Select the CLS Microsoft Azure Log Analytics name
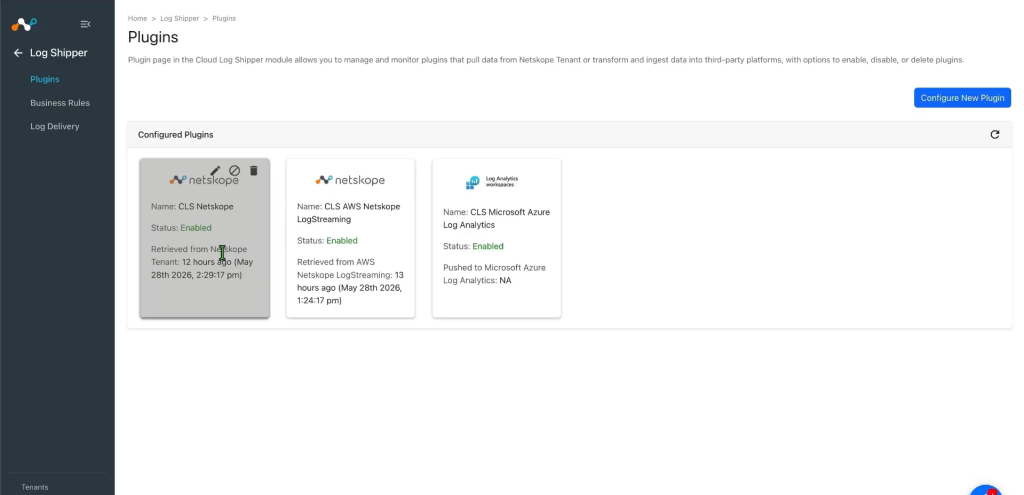The width and height of the screenshot is (1024, 495). tap(496, 219)
